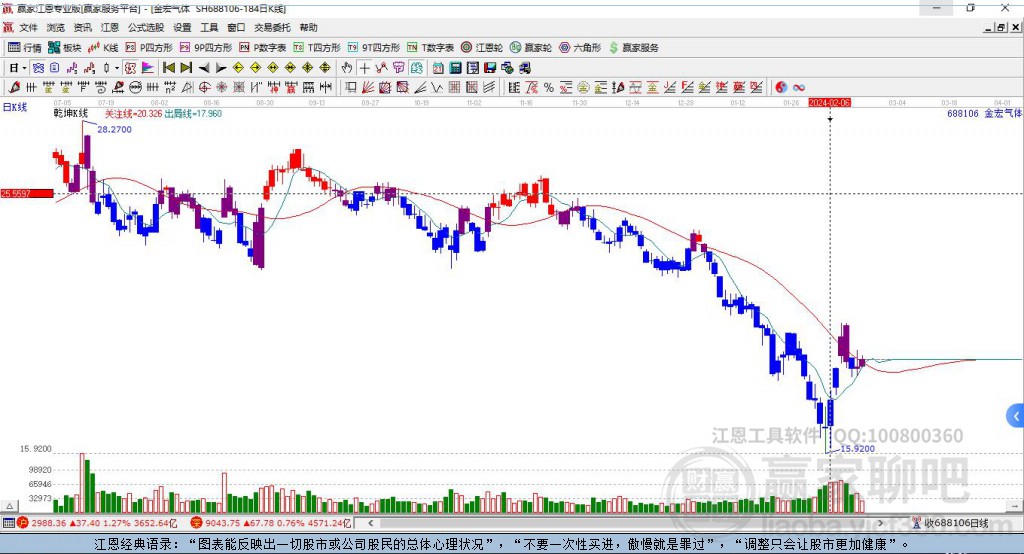Launch the 江恩轮 Gann wheel
This screenshot has width=1024, height=554.
482,48
